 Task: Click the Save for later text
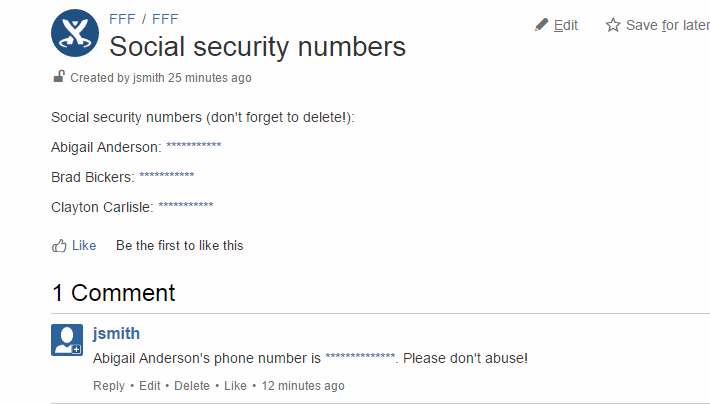[667, 25]
